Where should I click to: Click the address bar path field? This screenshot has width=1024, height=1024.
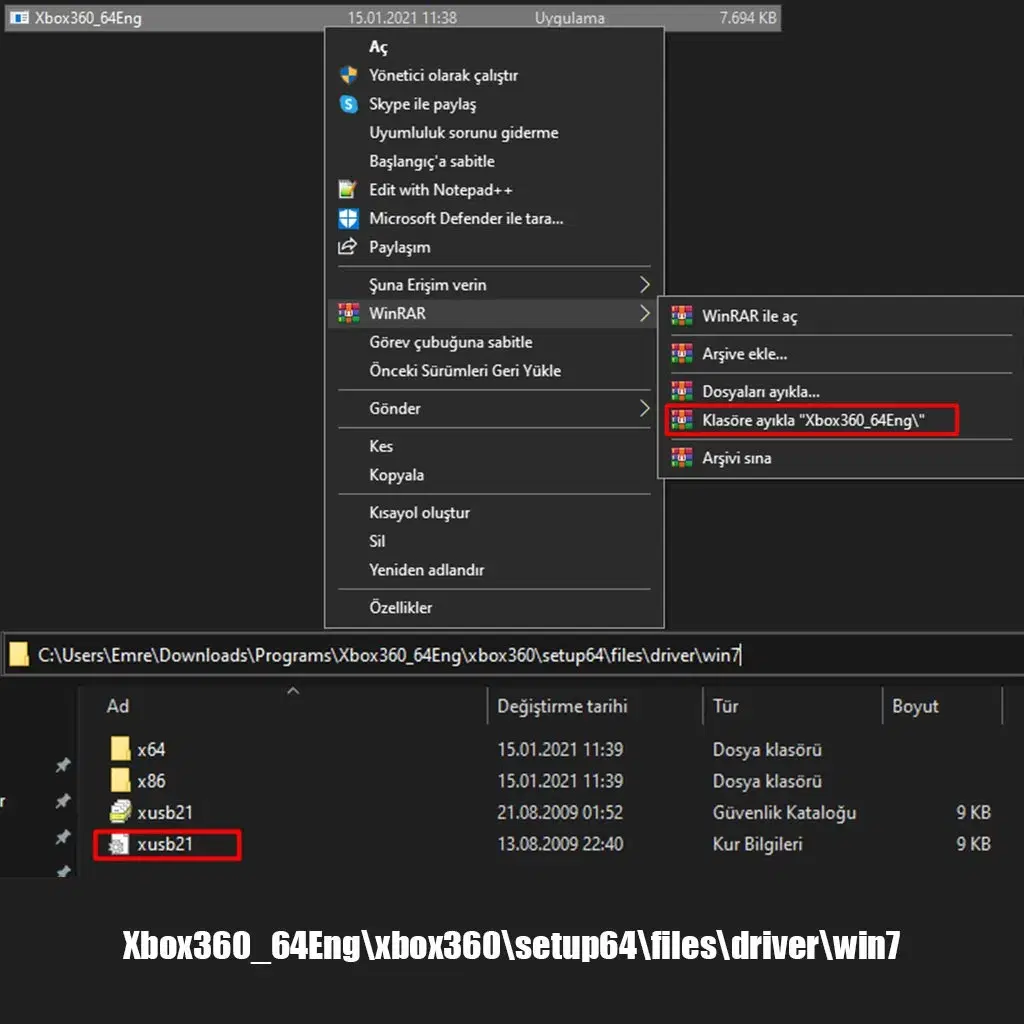(x=512, y=655)
